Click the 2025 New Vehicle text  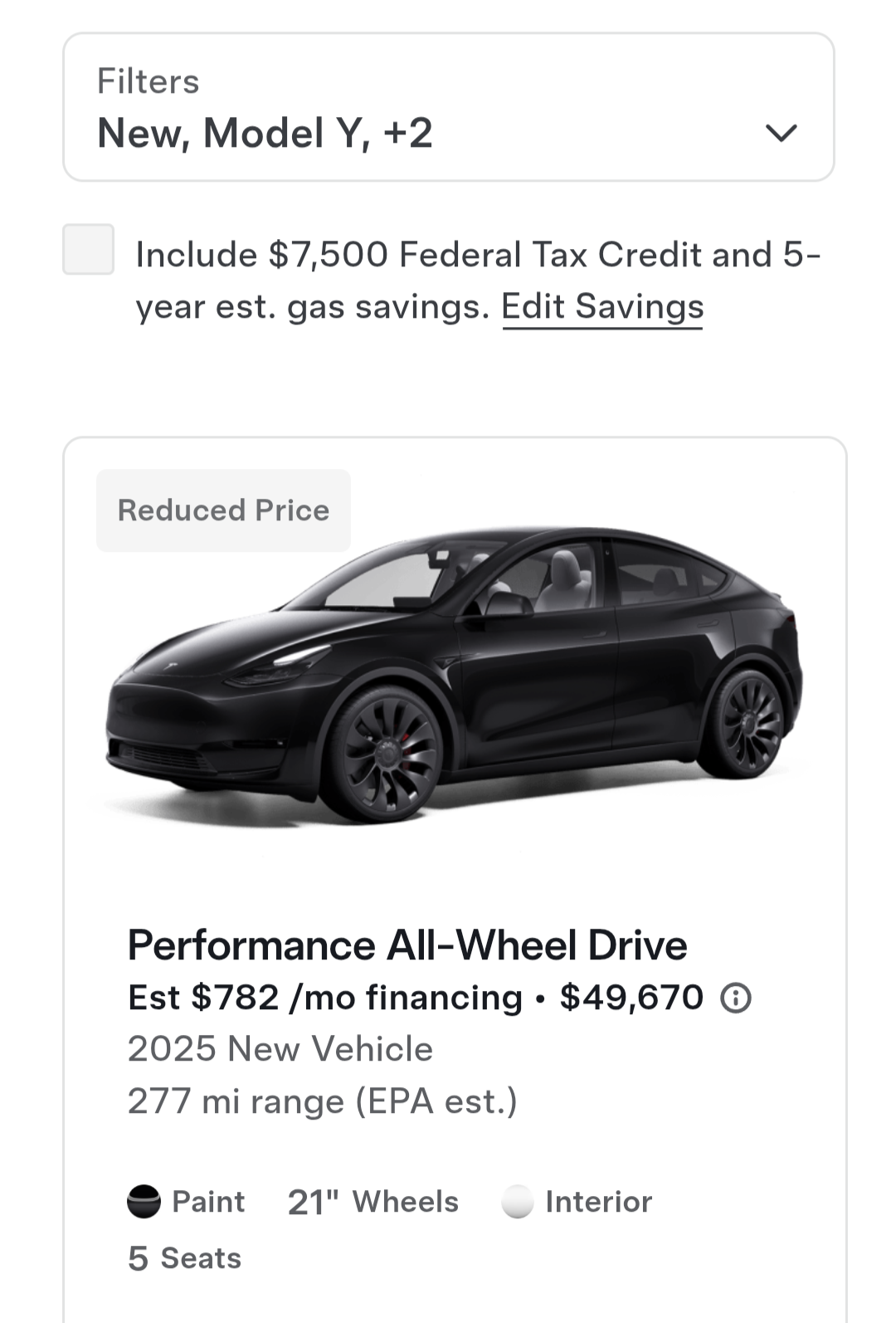[x=280, y=1049]
